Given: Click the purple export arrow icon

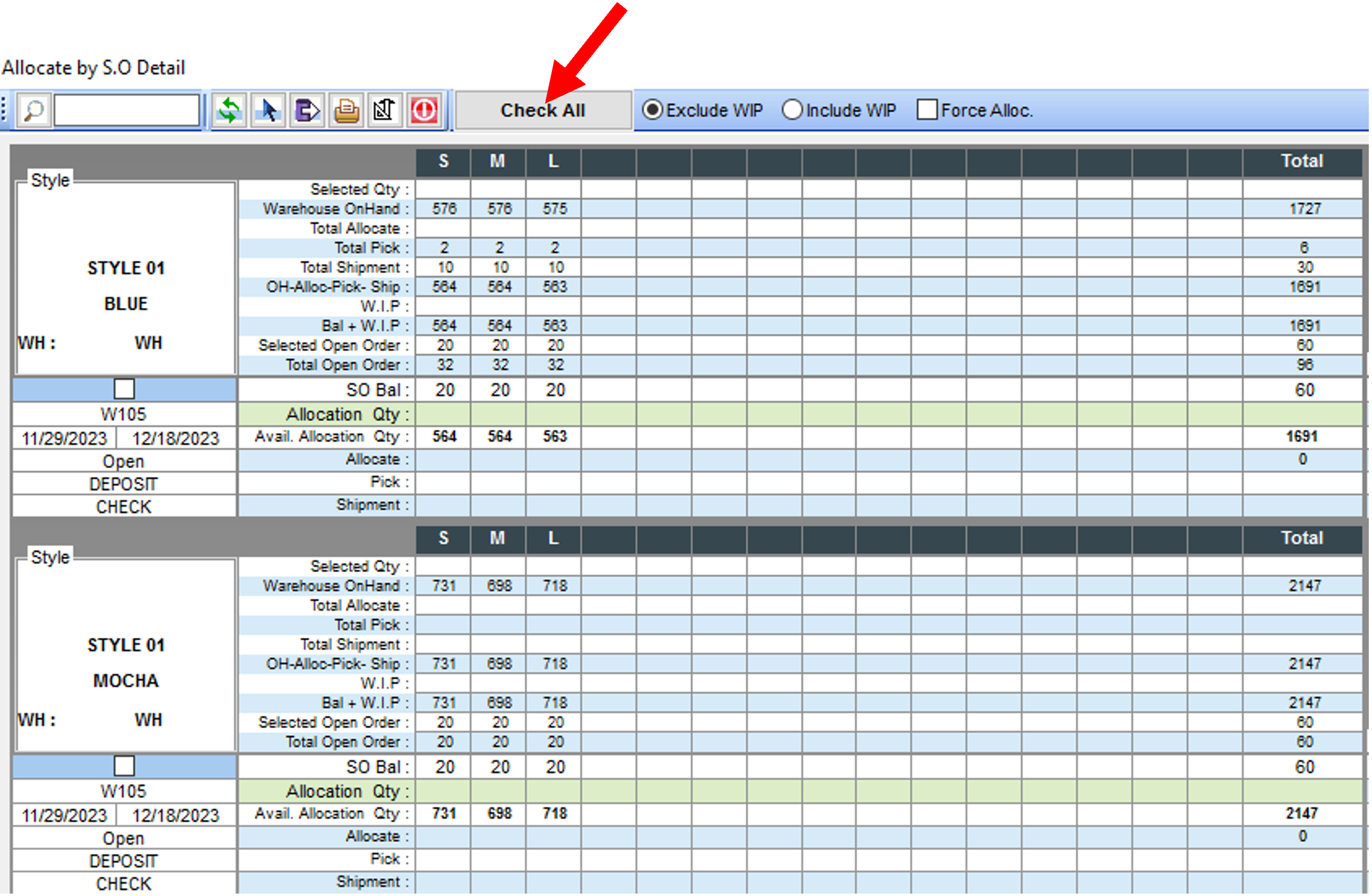Looking at the screenshot, I should [307, 110].
